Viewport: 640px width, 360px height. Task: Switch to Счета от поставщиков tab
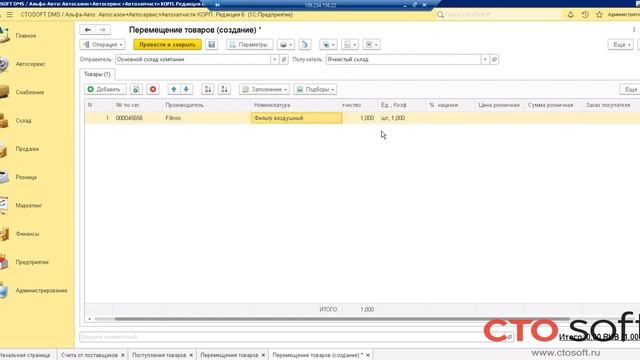click(x=89, y=355)
